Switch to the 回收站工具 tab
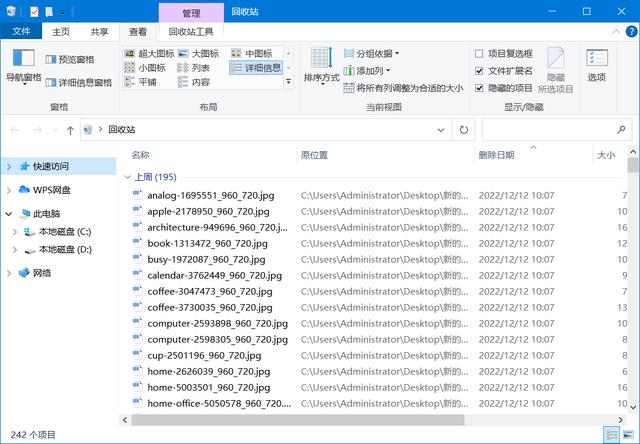 [x=191, y=31]
